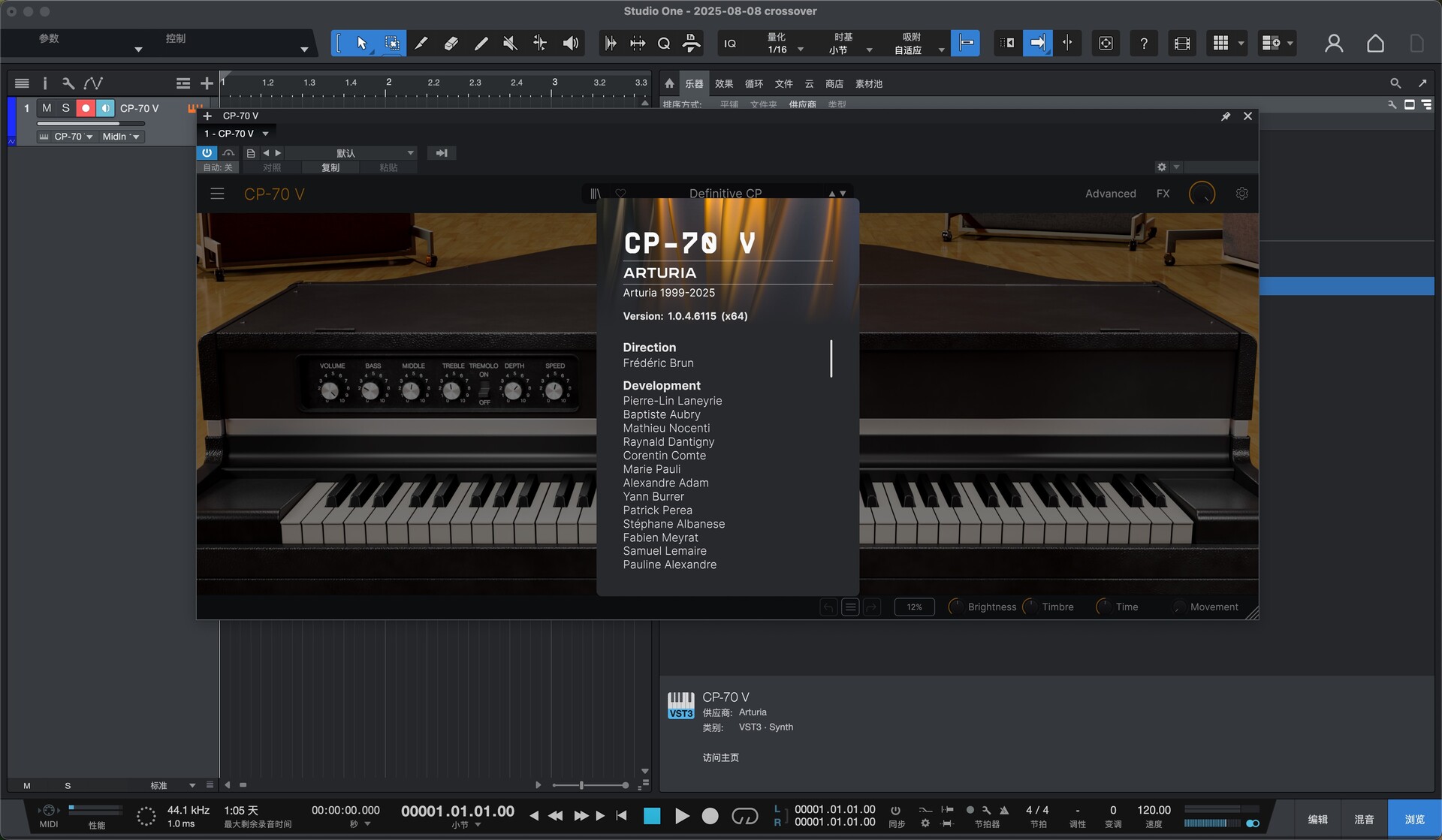Viewport: 1442px width, 840px height.
Task: Select the Arrow tool in the toolbar
Action: pos(362,44)
